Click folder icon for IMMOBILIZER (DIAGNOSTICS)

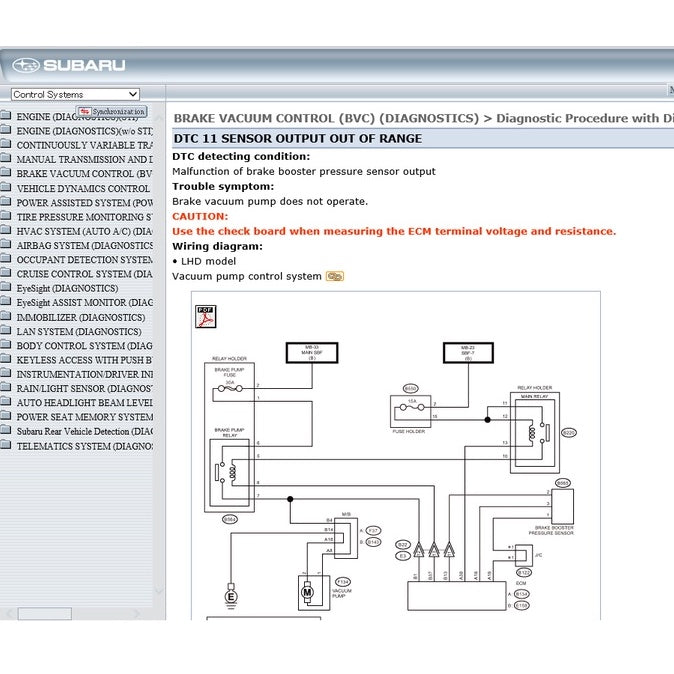click(6, 317)
